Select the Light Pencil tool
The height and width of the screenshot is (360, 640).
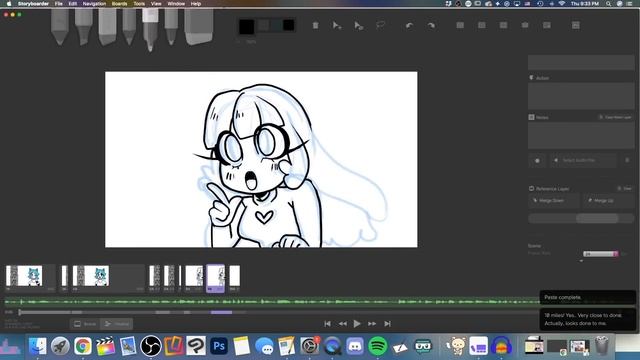[60, 26]
